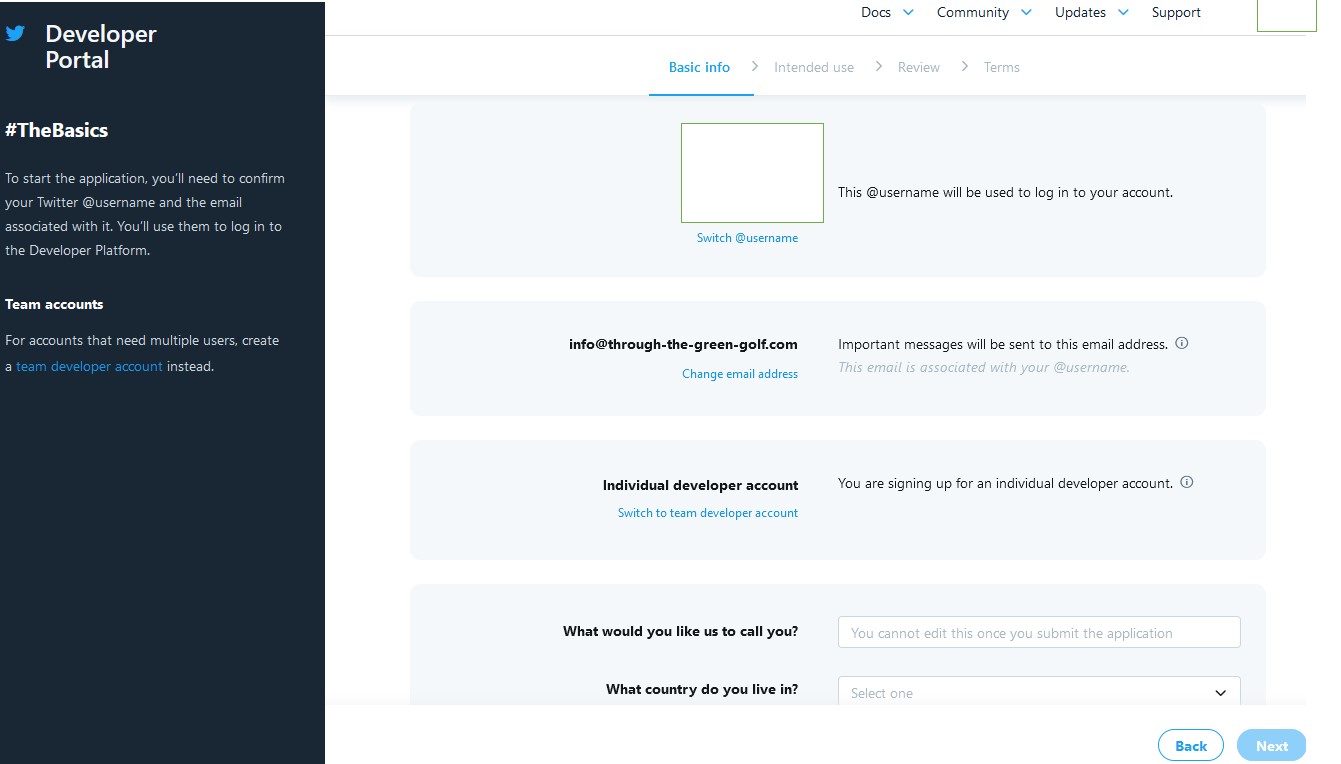Go to Support page
The width and height of the screenshot is (1341, 764).
(1176, 13)
